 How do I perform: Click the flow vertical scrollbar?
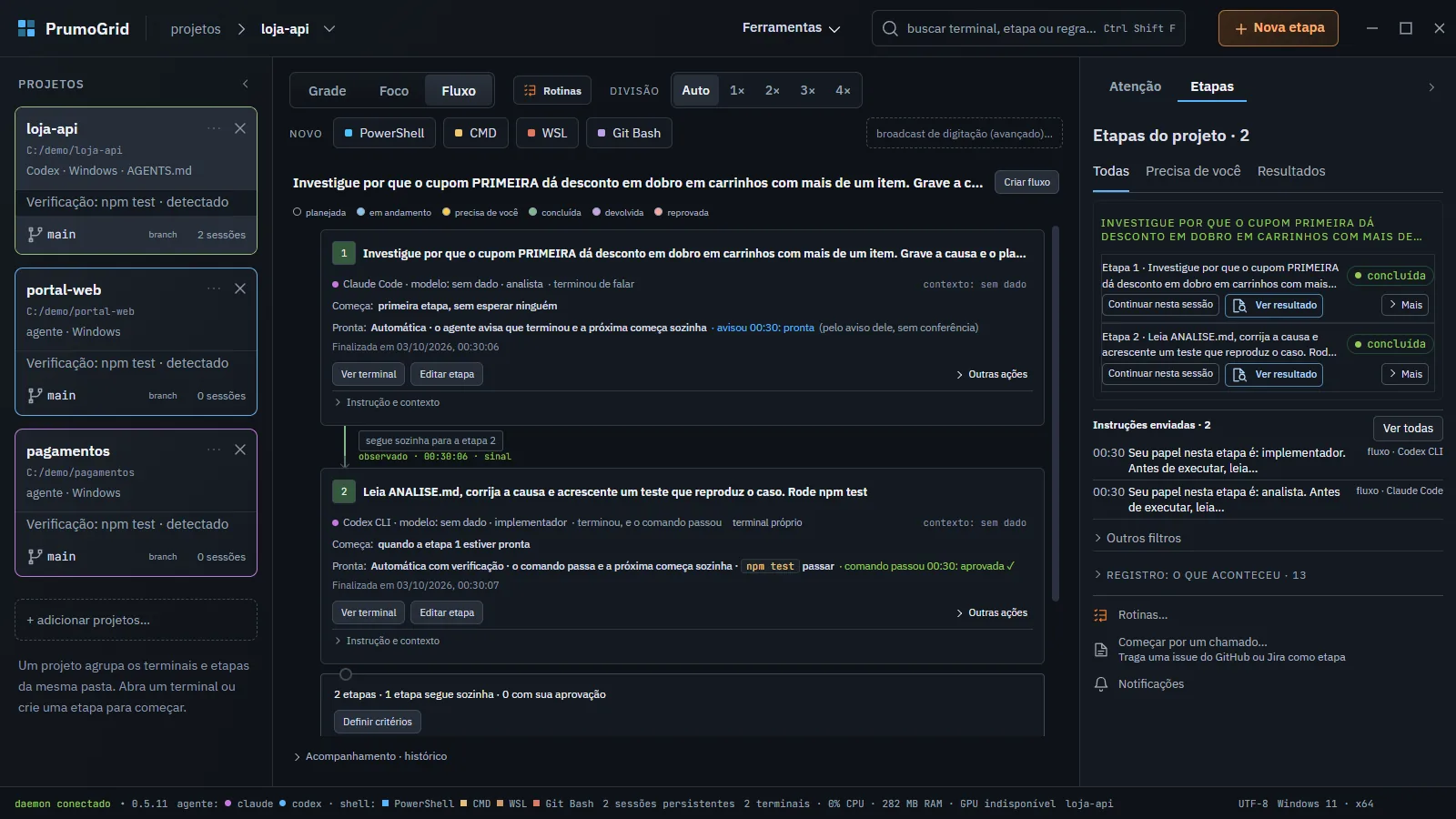1056,414
